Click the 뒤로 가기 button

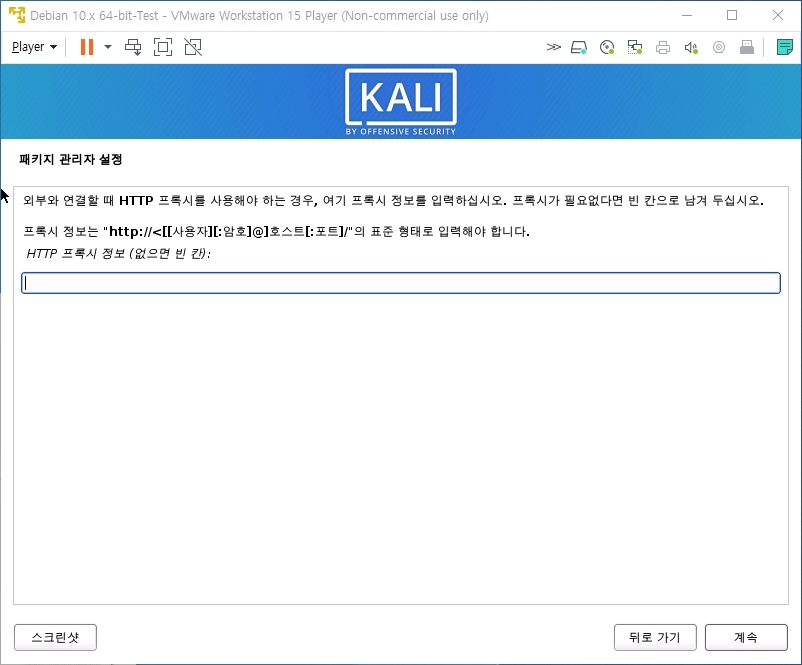pyautogui.click(x=655, y=637)
